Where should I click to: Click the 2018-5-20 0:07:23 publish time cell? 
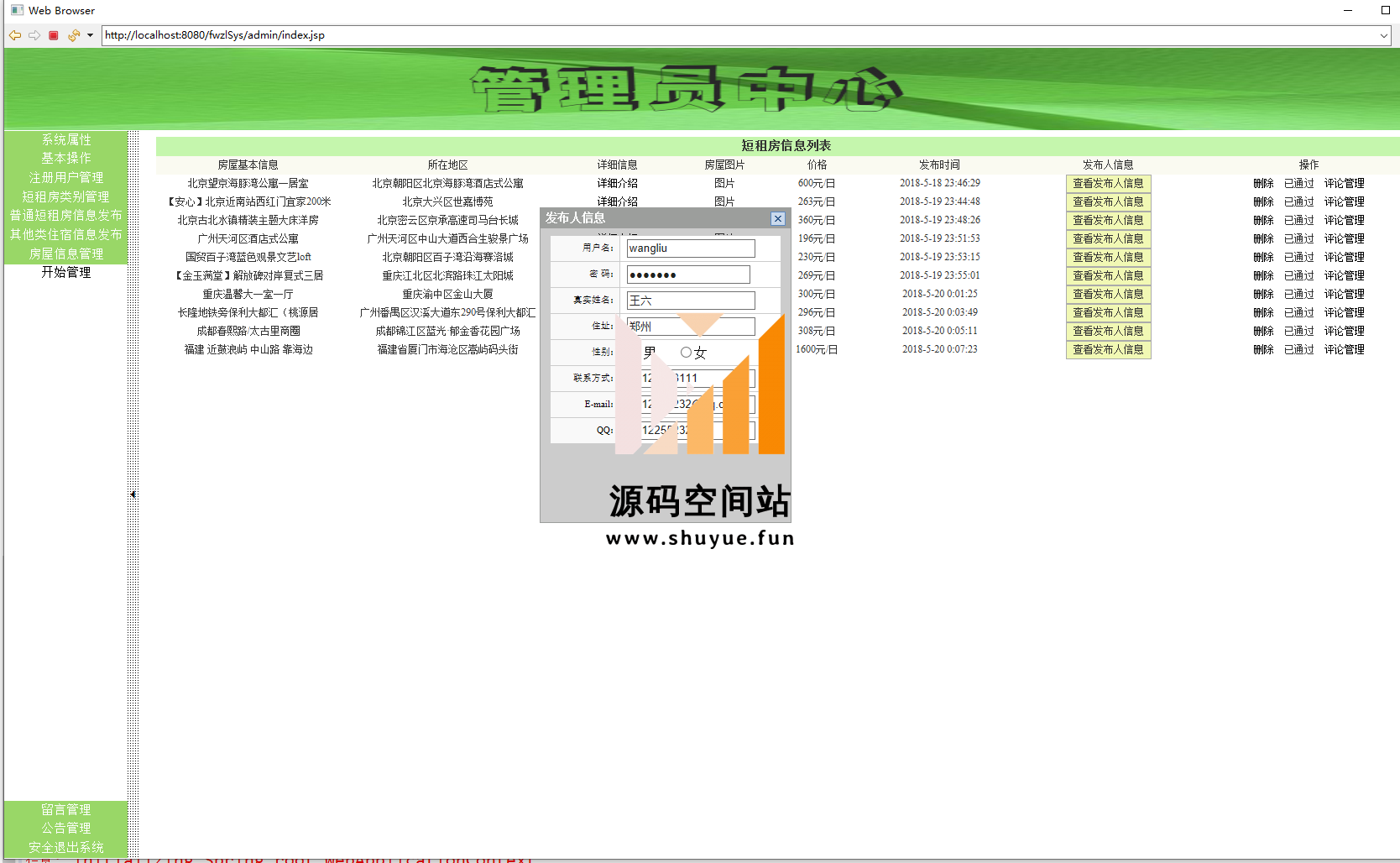pos(939,349)
